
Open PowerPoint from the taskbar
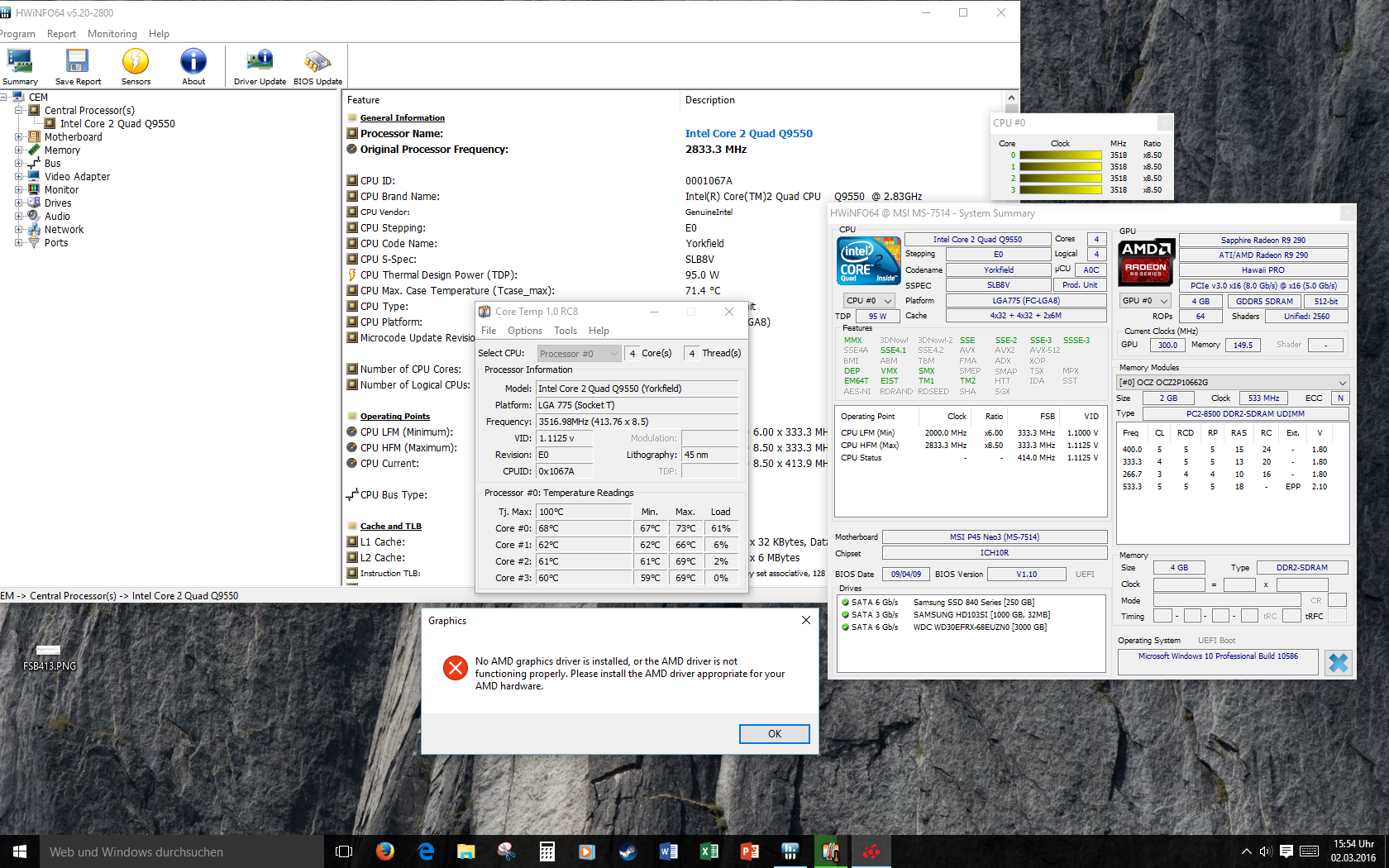[x=750, y=851]
